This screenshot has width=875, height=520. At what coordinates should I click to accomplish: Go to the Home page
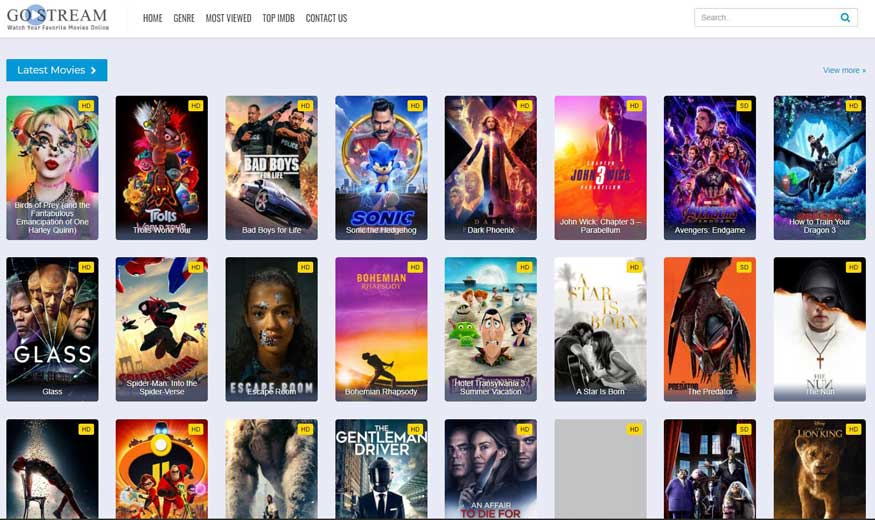click(152, 18)
